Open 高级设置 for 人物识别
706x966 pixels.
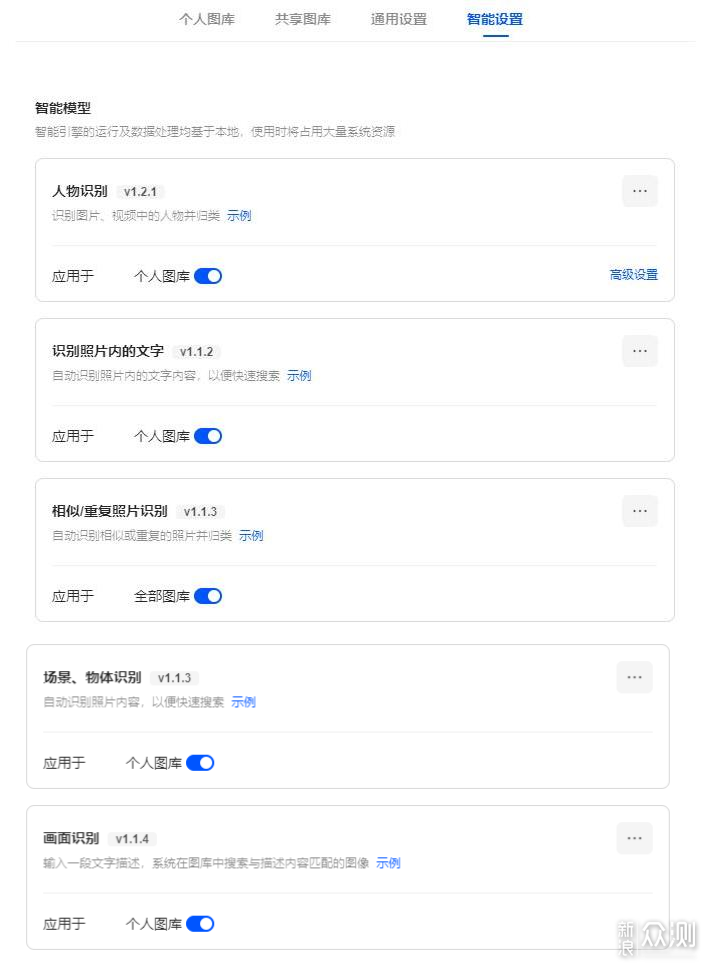633,275
